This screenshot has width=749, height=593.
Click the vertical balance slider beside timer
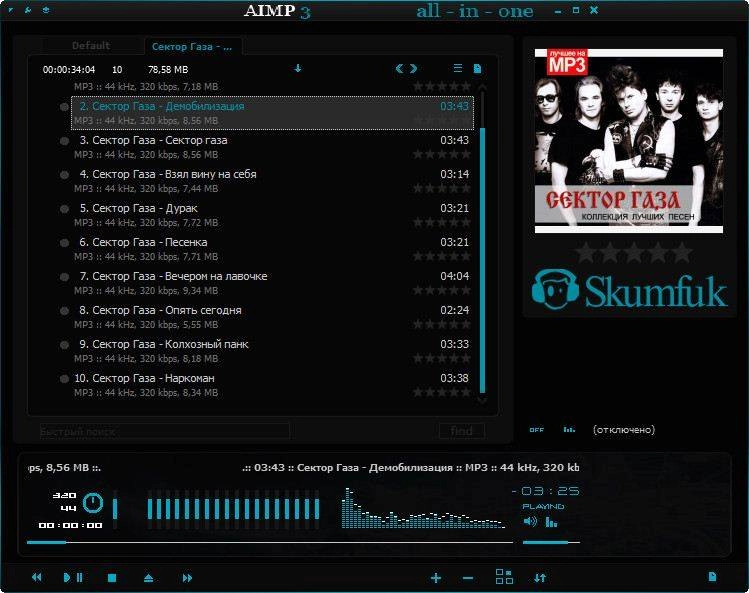pyautogui.click(x=115, y=508)
